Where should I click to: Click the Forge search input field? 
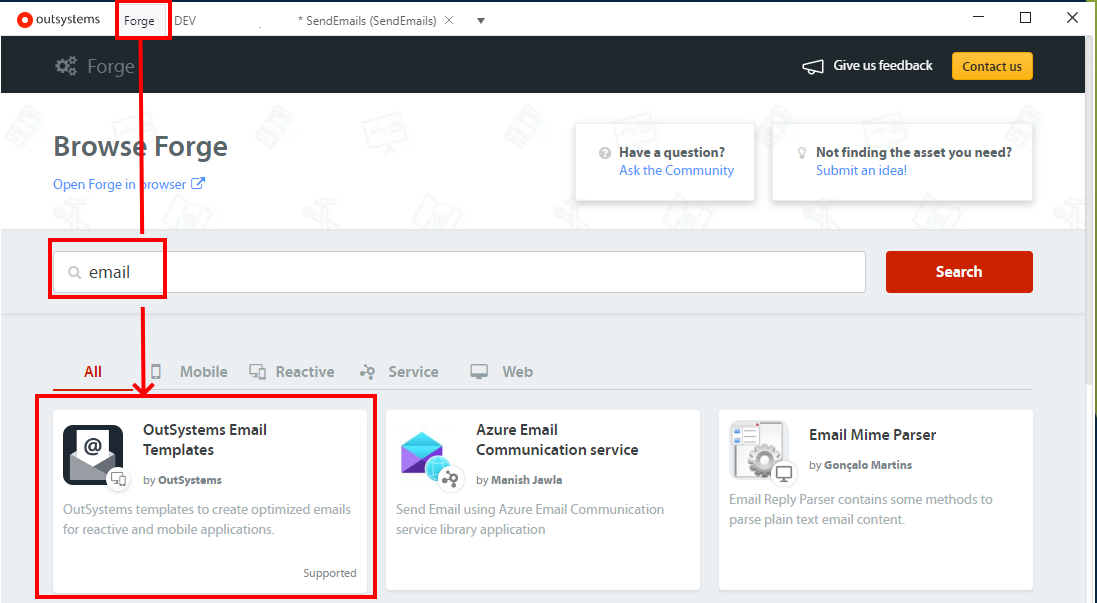pos(459,272)
